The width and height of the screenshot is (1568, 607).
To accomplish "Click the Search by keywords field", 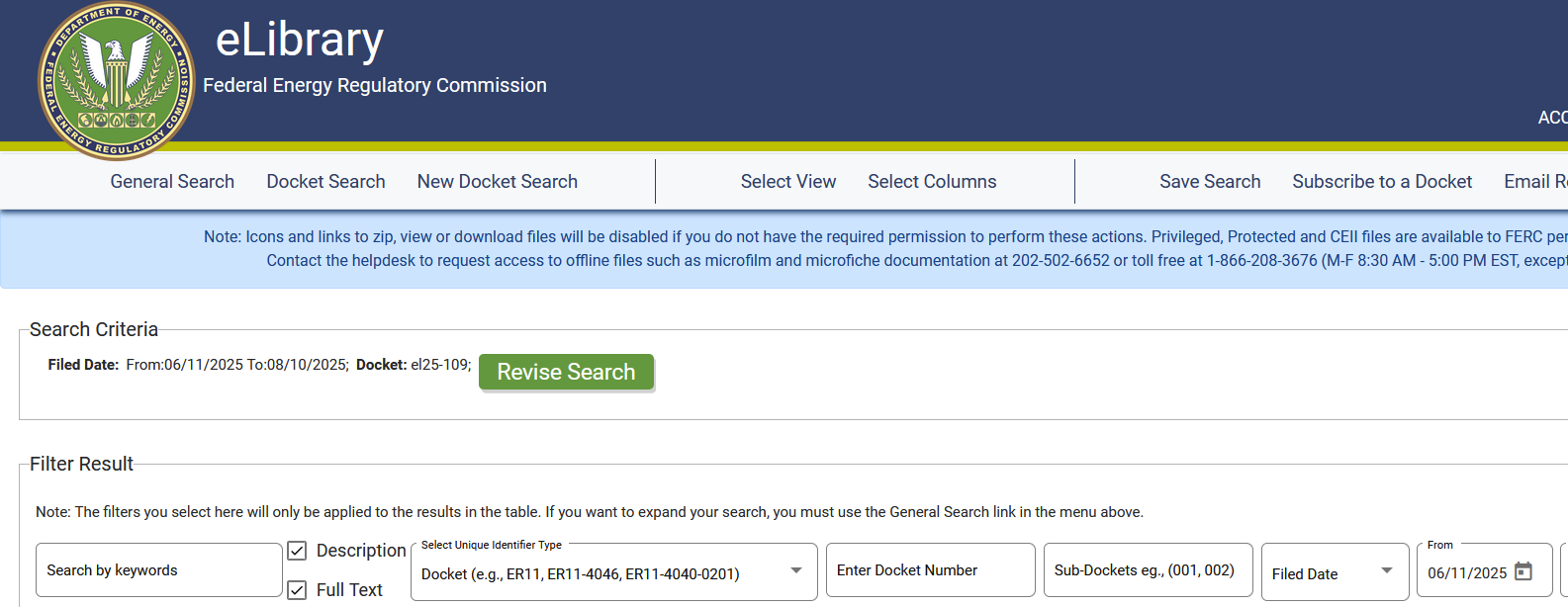I will (x=158, y=570).
